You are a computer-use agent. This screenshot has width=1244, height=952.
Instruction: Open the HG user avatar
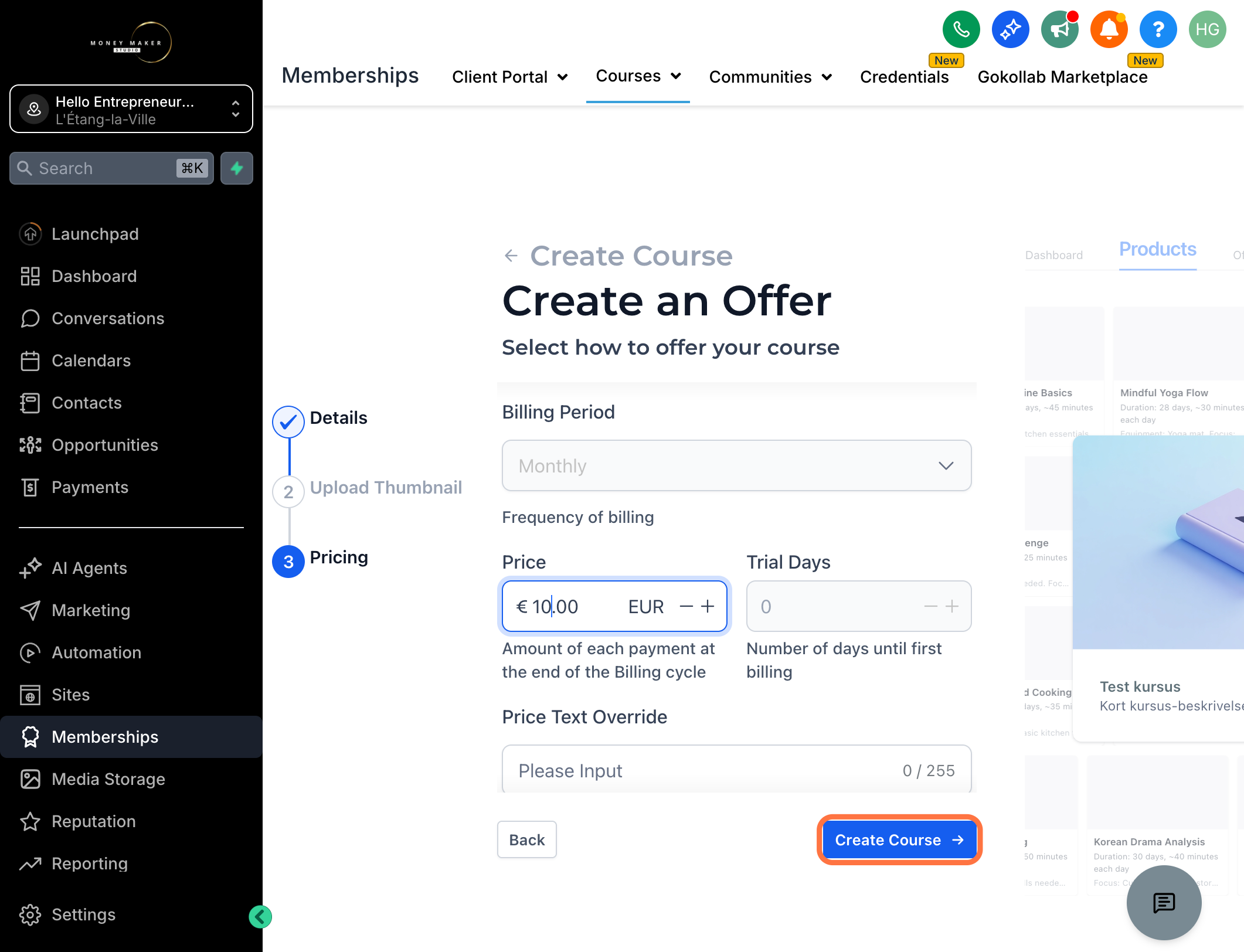pos(1207,29)
